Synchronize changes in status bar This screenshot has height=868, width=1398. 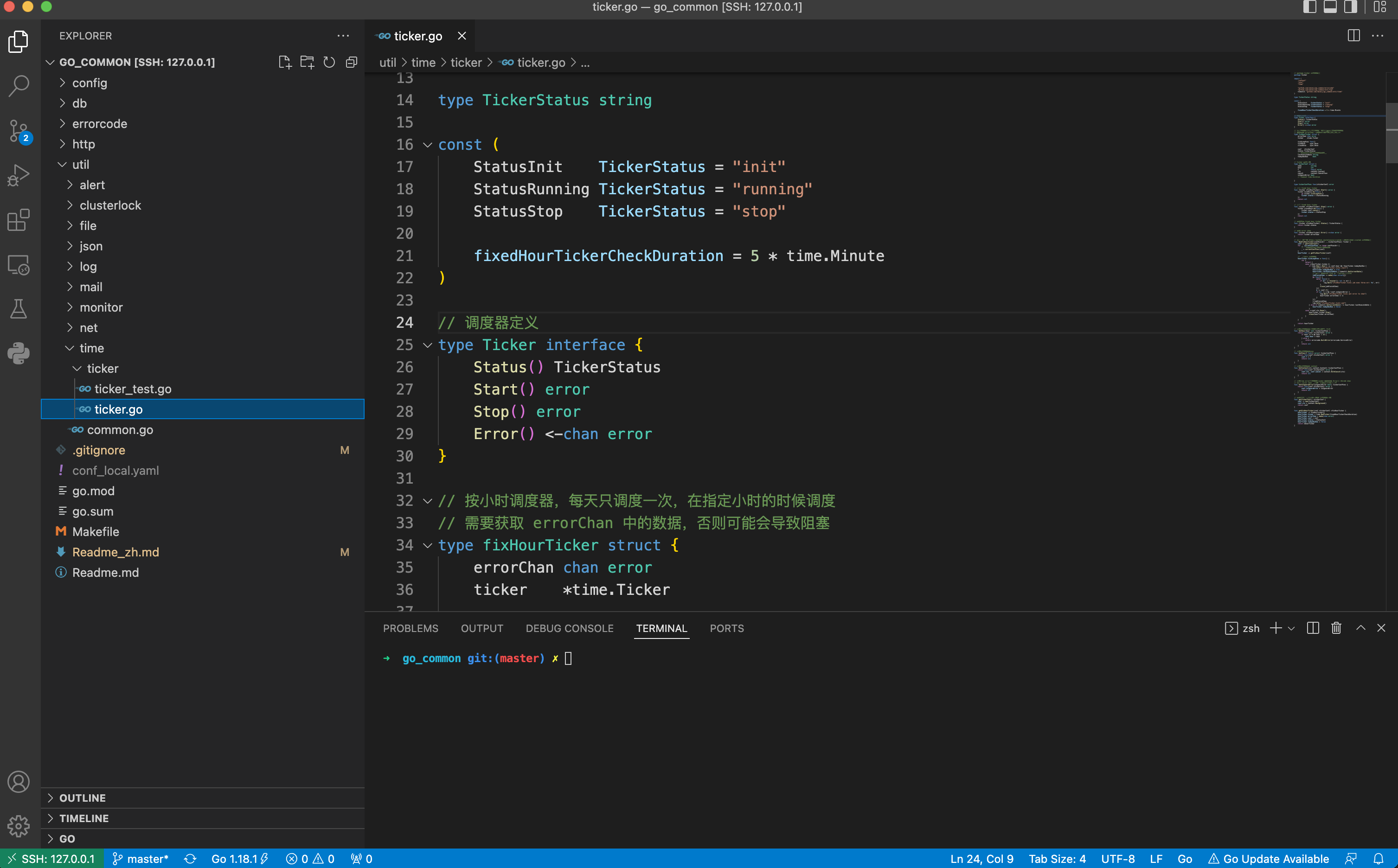190,859
